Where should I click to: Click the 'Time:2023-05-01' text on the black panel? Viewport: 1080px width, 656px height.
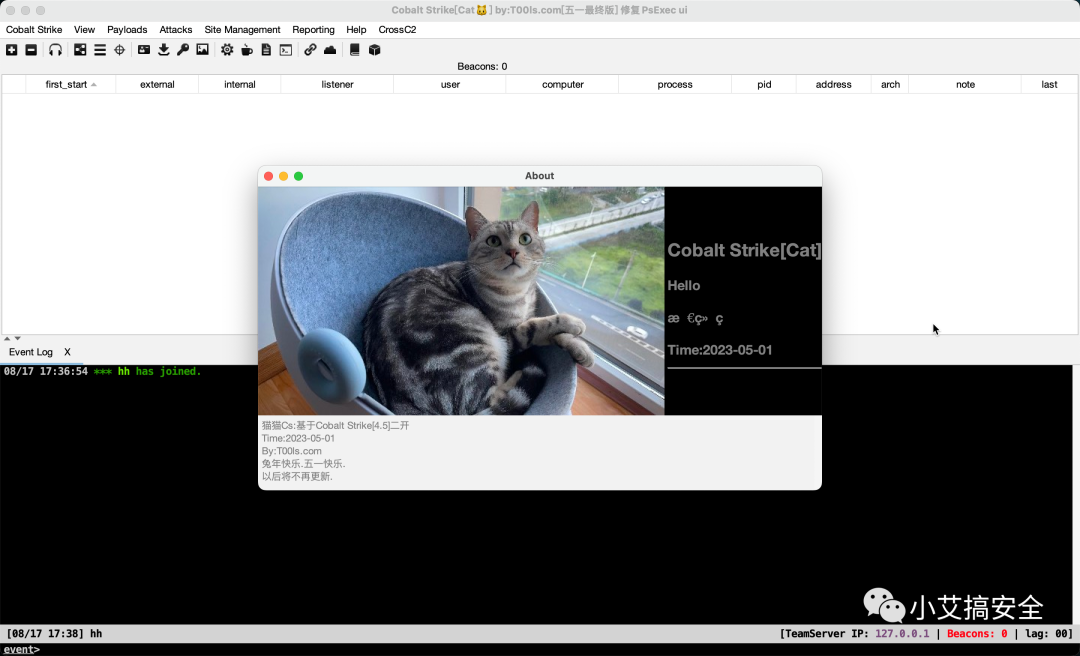720,350
